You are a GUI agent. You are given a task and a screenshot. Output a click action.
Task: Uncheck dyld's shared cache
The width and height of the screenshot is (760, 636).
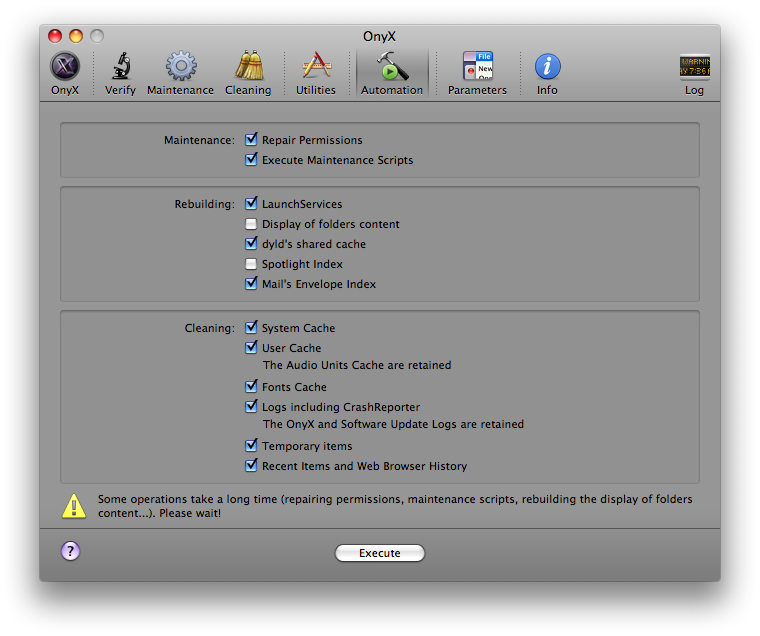[x=251, y=243]
